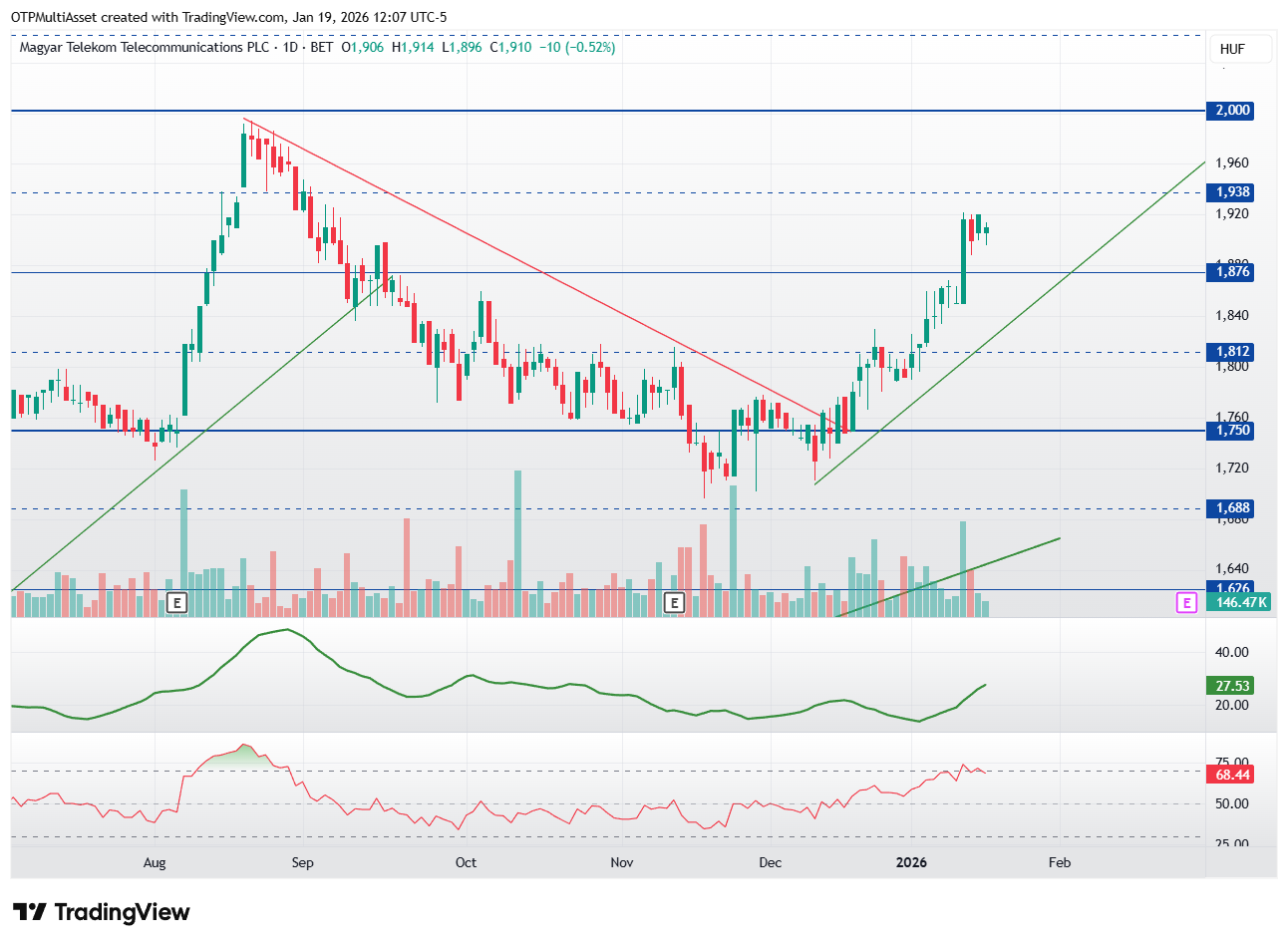1288x946 pixels.
Task: Click the 146.47K volume value label
Action: pos(1239,602)
